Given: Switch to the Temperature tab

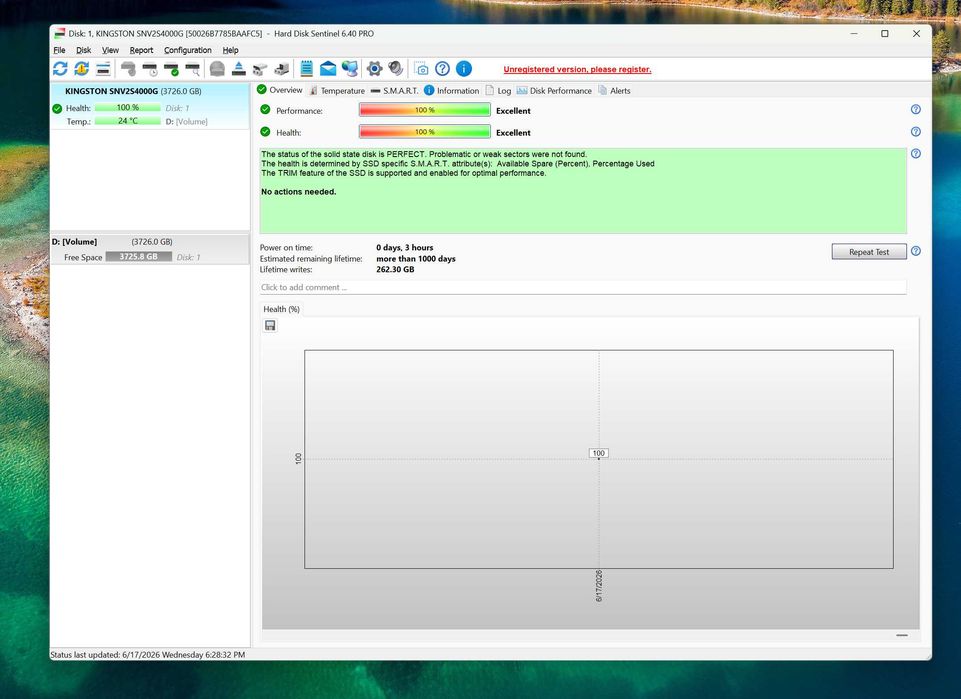Looking at the screenshot, I should (337, 91).
